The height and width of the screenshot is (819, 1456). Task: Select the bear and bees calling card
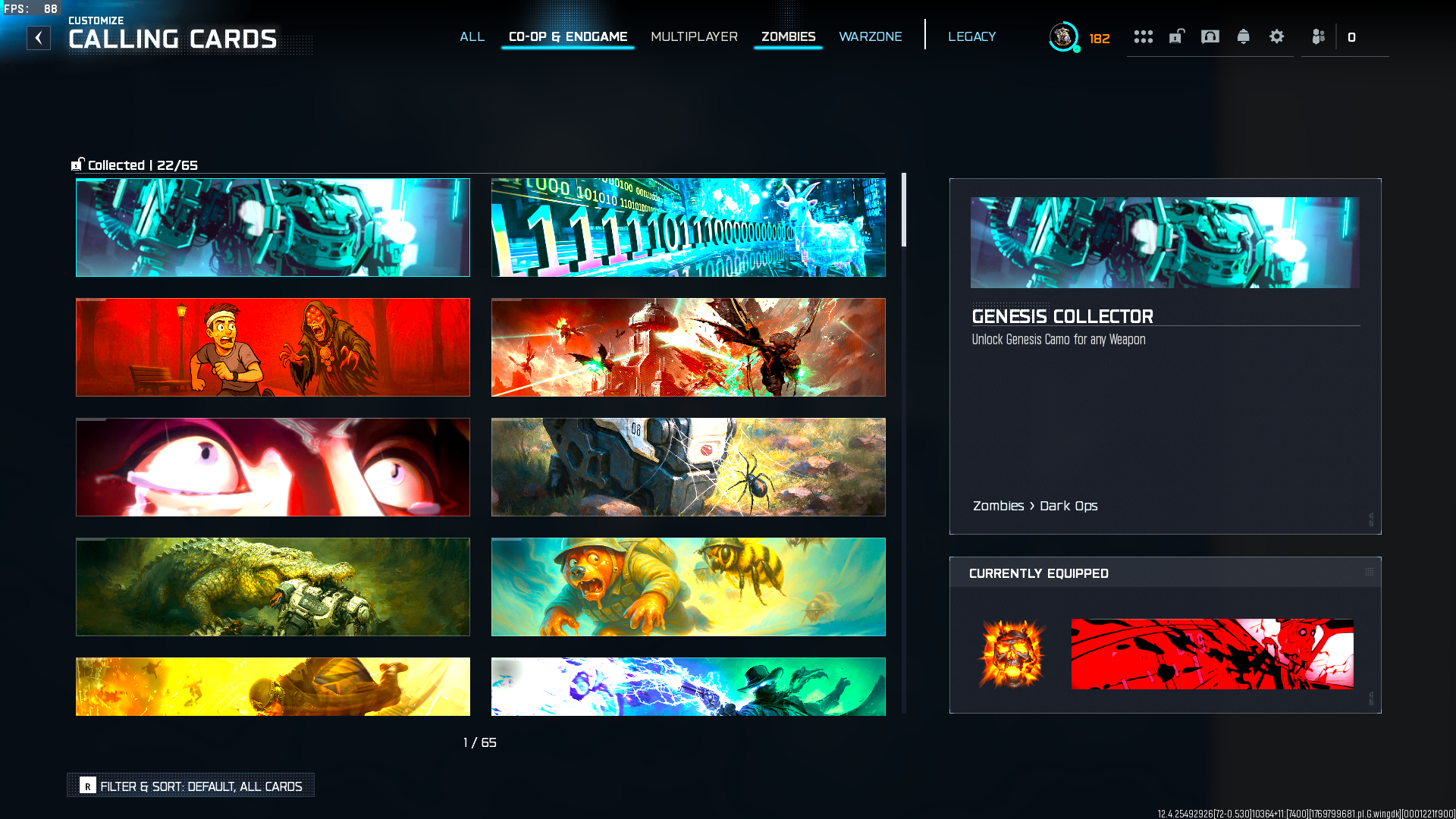[689, 587]
